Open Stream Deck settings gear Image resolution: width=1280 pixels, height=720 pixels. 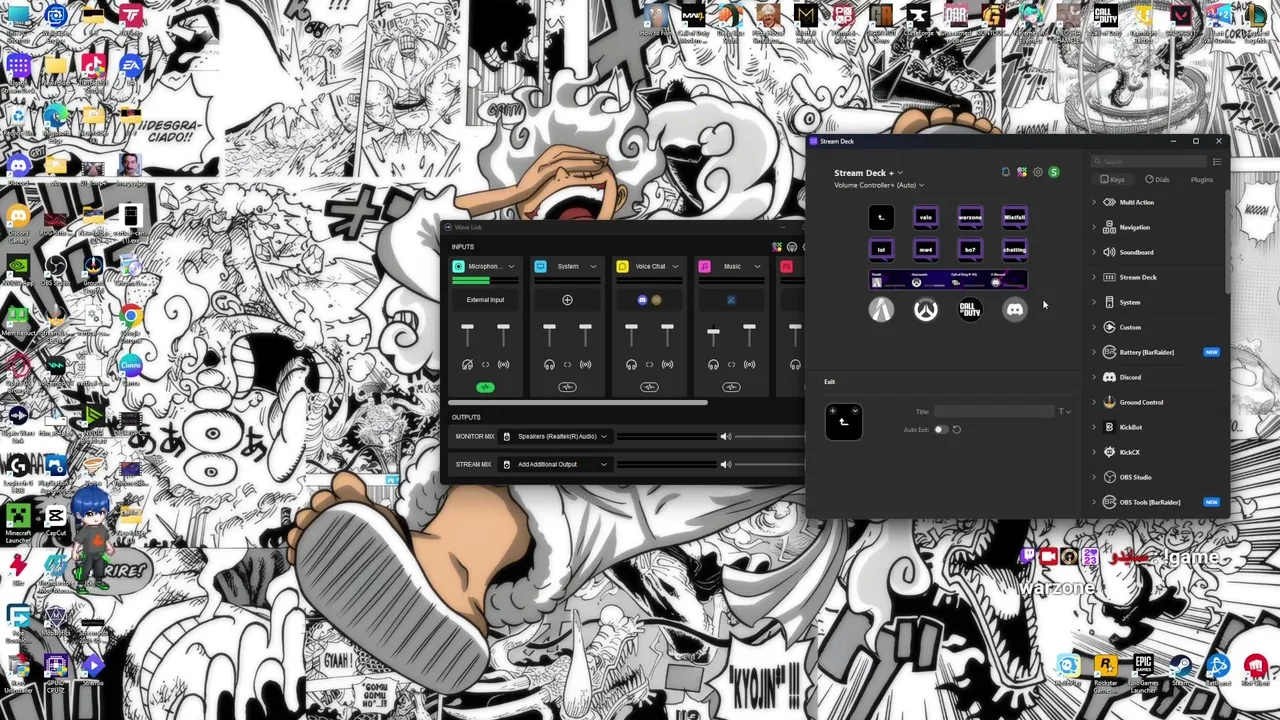tap(1038, 172)
